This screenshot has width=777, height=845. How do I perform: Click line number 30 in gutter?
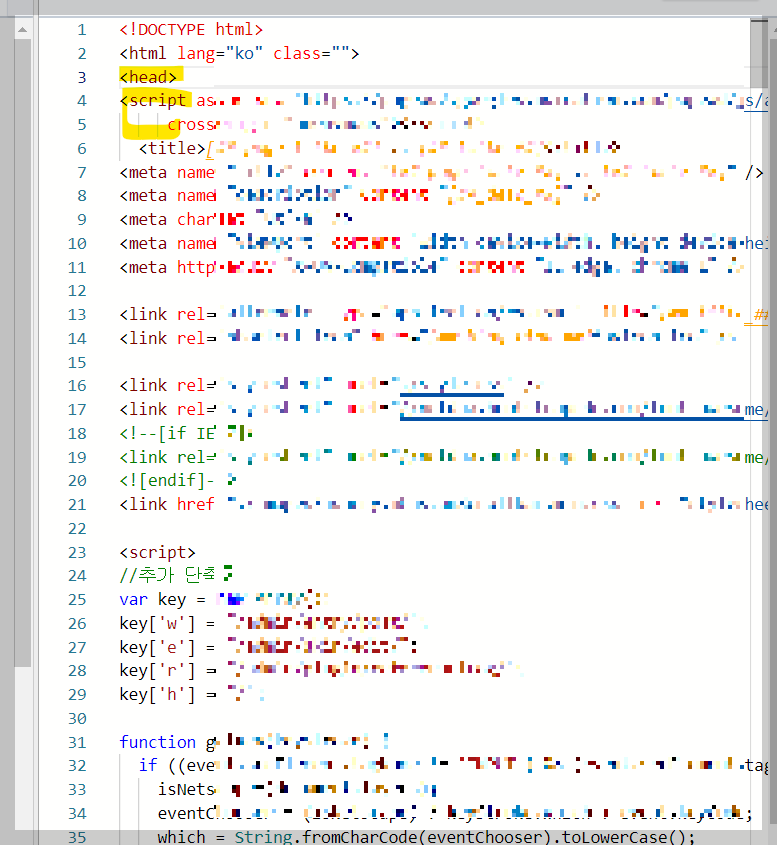(x=77, y=718)
